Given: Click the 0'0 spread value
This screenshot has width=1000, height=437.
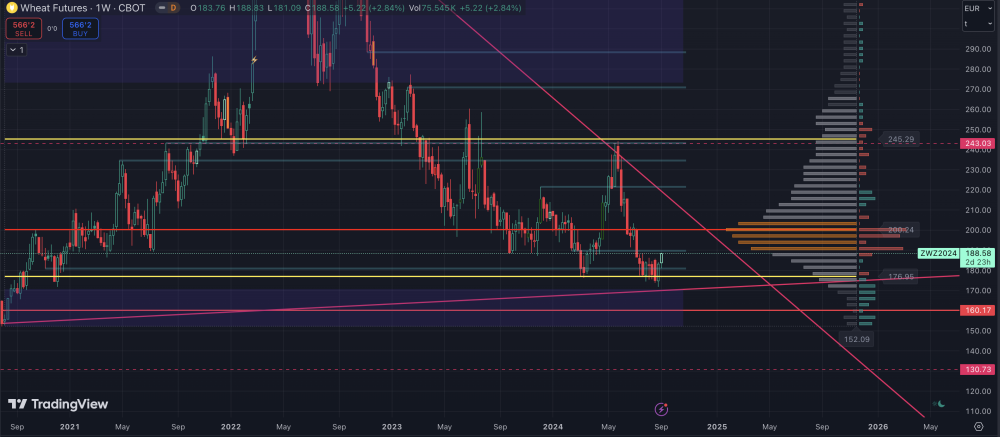Looking at the screenshot, I should [52, 29].
